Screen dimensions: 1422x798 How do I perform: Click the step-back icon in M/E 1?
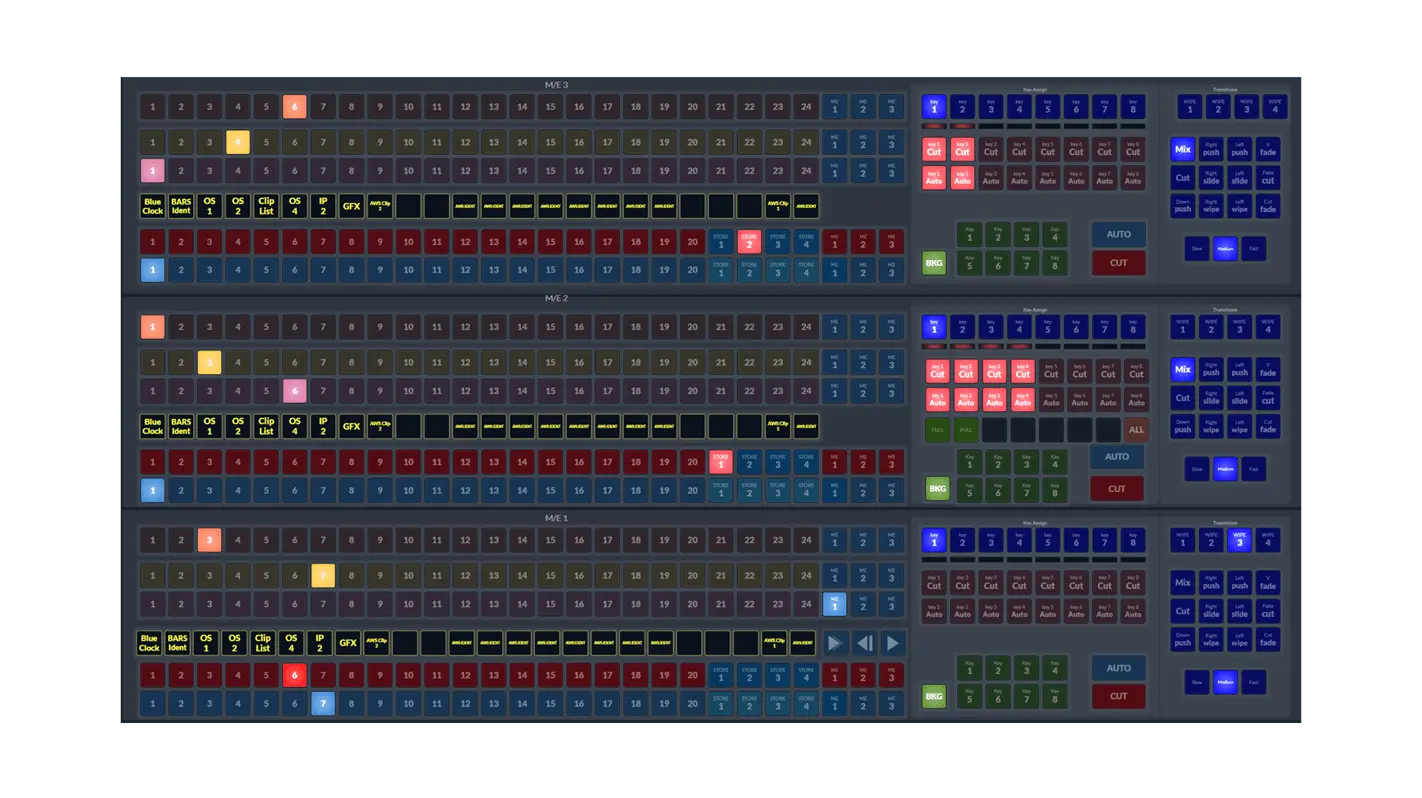click(x=864, y=644)
